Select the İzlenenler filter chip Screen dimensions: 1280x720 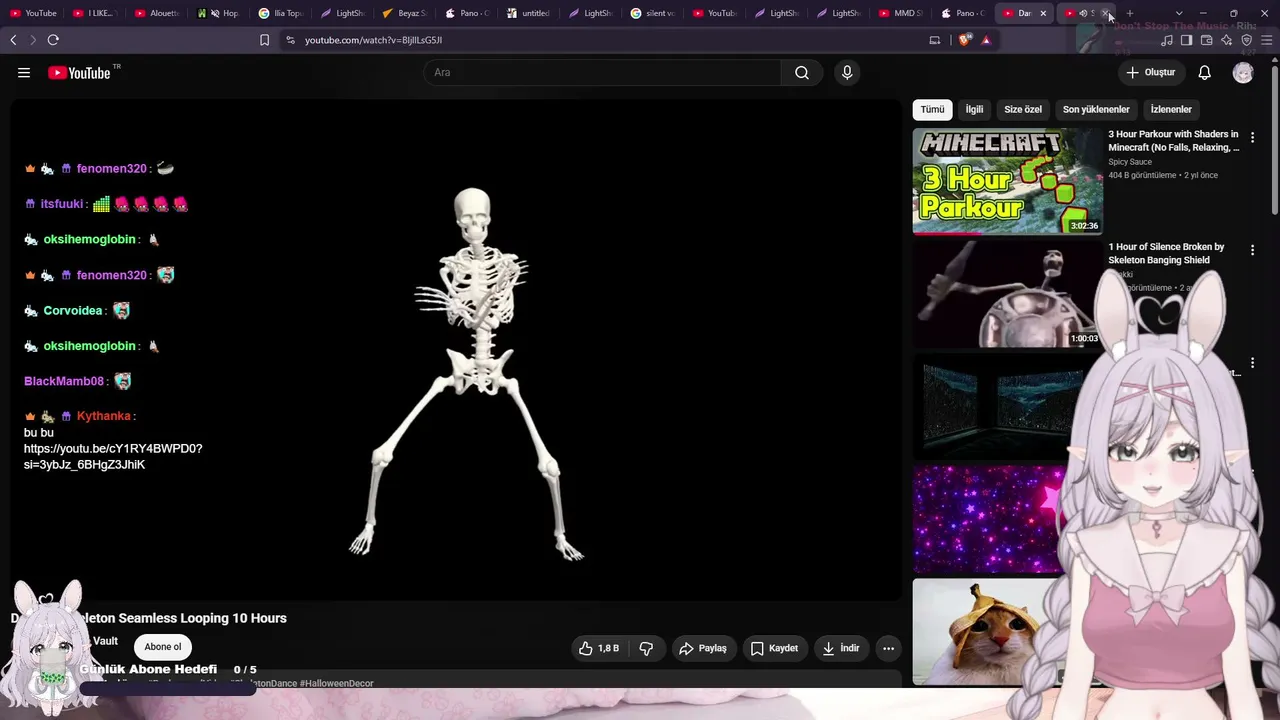(x=1171, y=109)
